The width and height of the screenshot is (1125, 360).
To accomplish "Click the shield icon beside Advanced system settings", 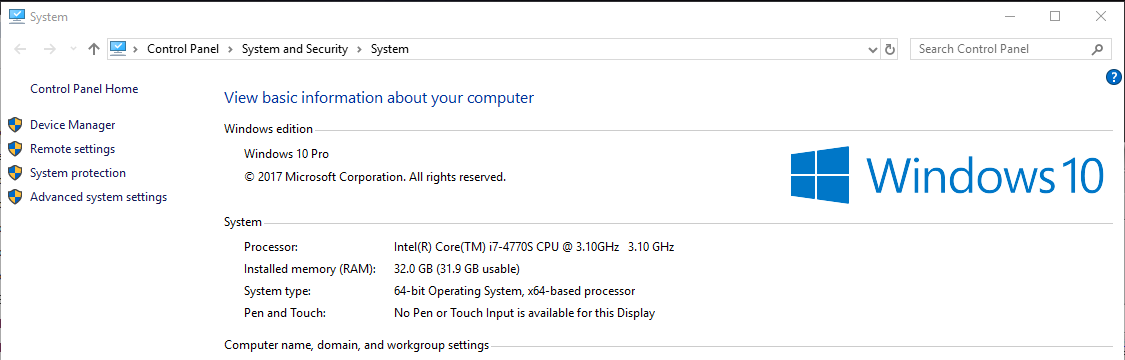I will click(x=15, y=196).
